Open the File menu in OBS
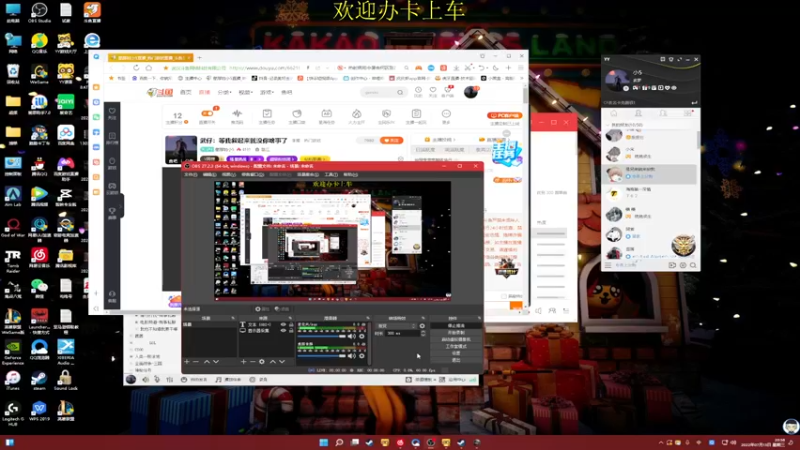This screenshot has width=800, height=450. pos(191,174)
